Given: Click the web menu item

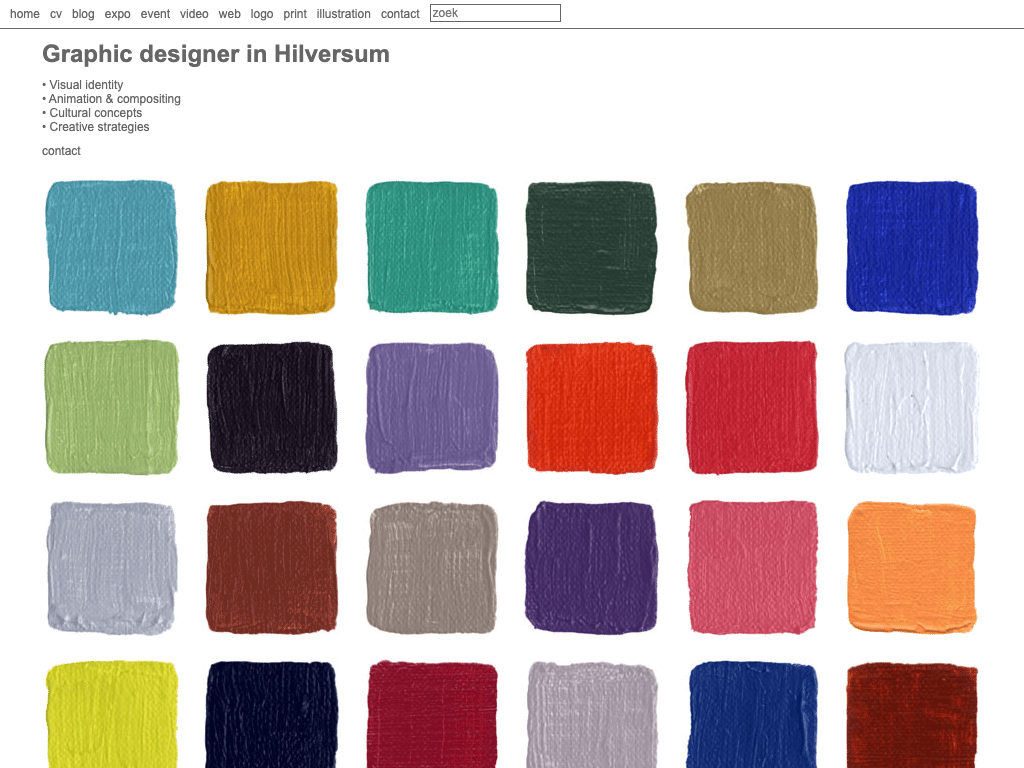Looking at the screenshot, I should (229, 14).
